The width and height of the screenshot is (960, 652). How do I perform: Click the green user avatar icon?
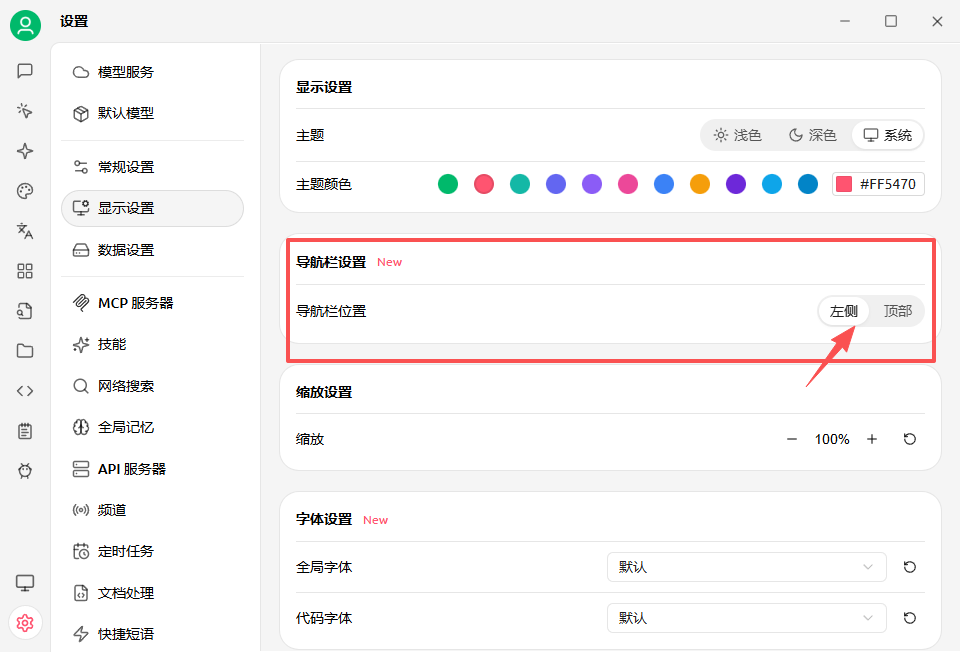[x=25, y=25]
